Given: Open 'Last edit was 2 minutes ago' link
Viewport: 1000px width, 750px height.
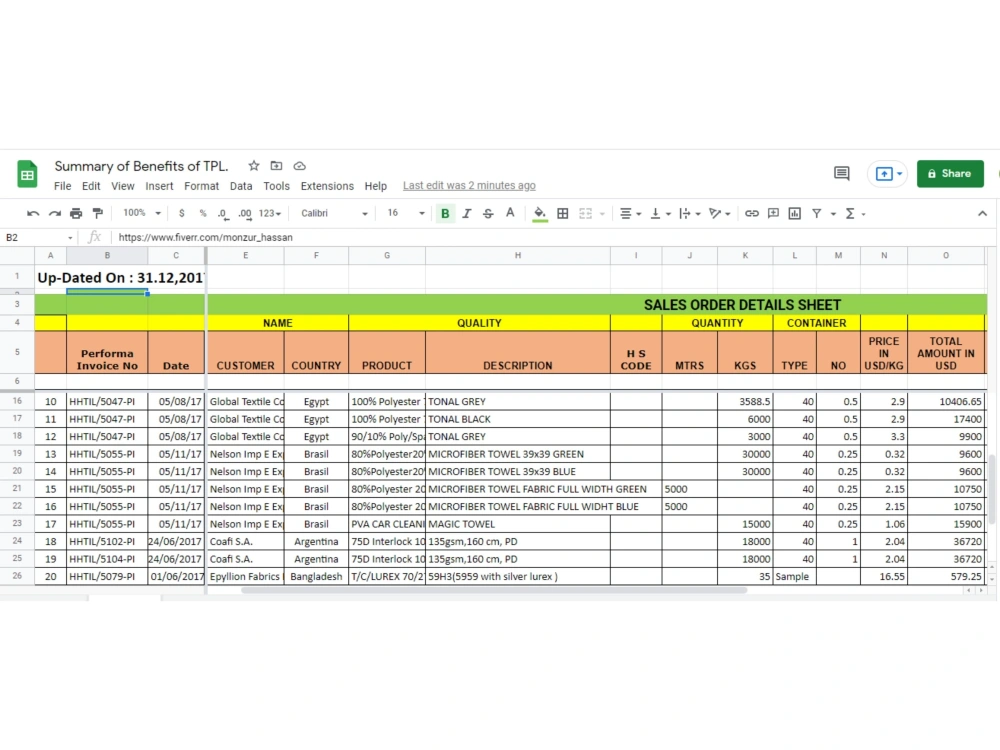Looking at the screenshot, I should click(x=469, y=186).
